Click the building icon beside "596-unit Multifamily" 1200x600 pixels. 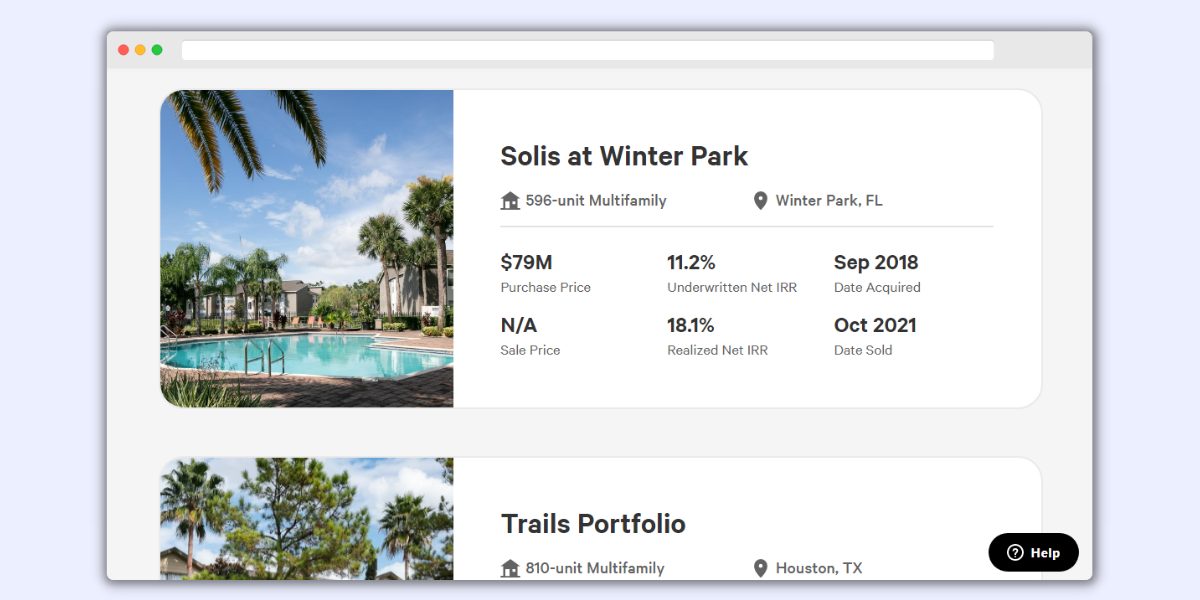pos(509,200)
